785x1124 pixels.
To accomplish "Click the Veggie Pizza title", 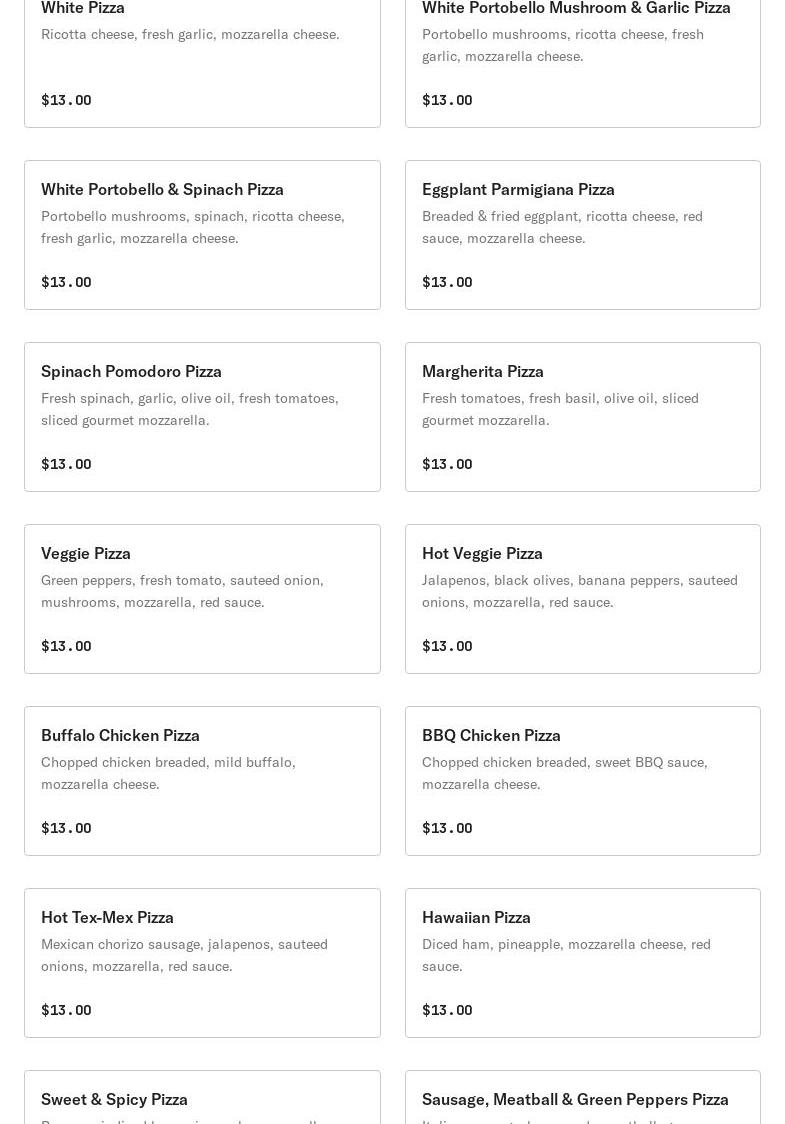I will (x=85, y=553).
